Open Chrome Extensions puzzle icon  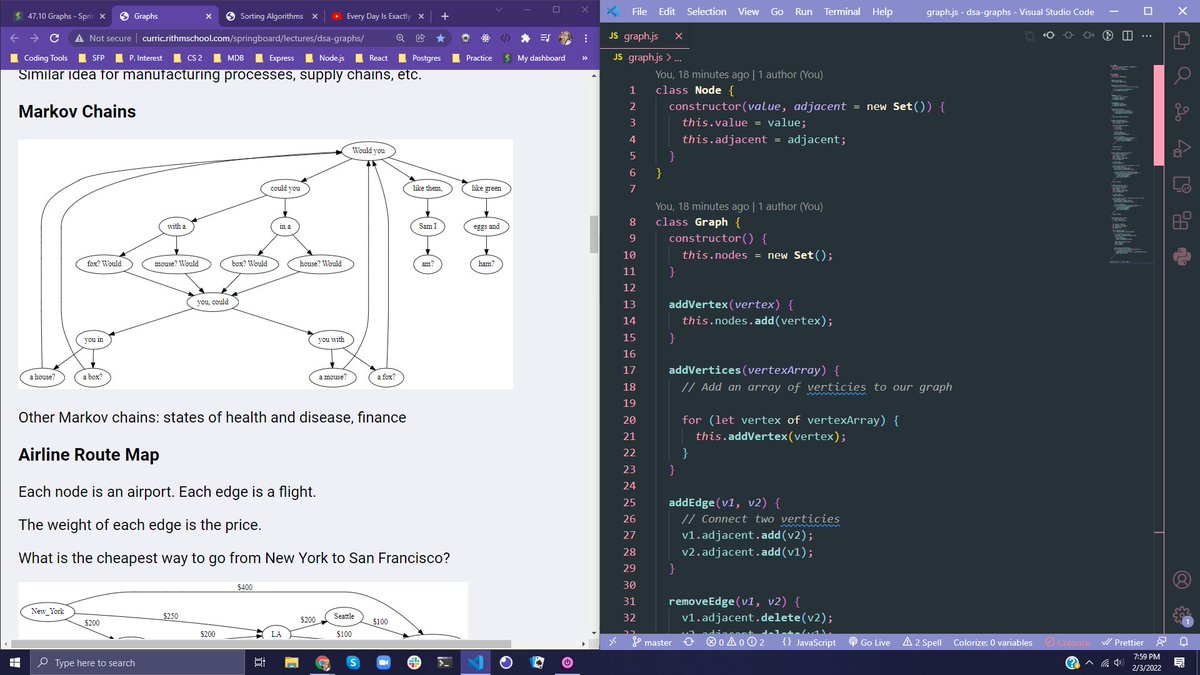pyautogui.click(x=526, y=38)
